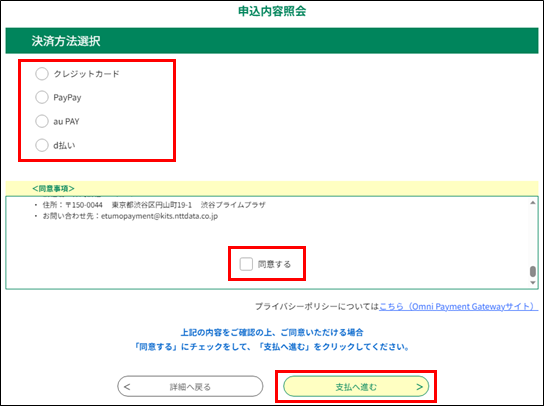This screenshot has width=544, height=406.
Task: Click the right chevron on 支払へ進む
Action: 419,387
